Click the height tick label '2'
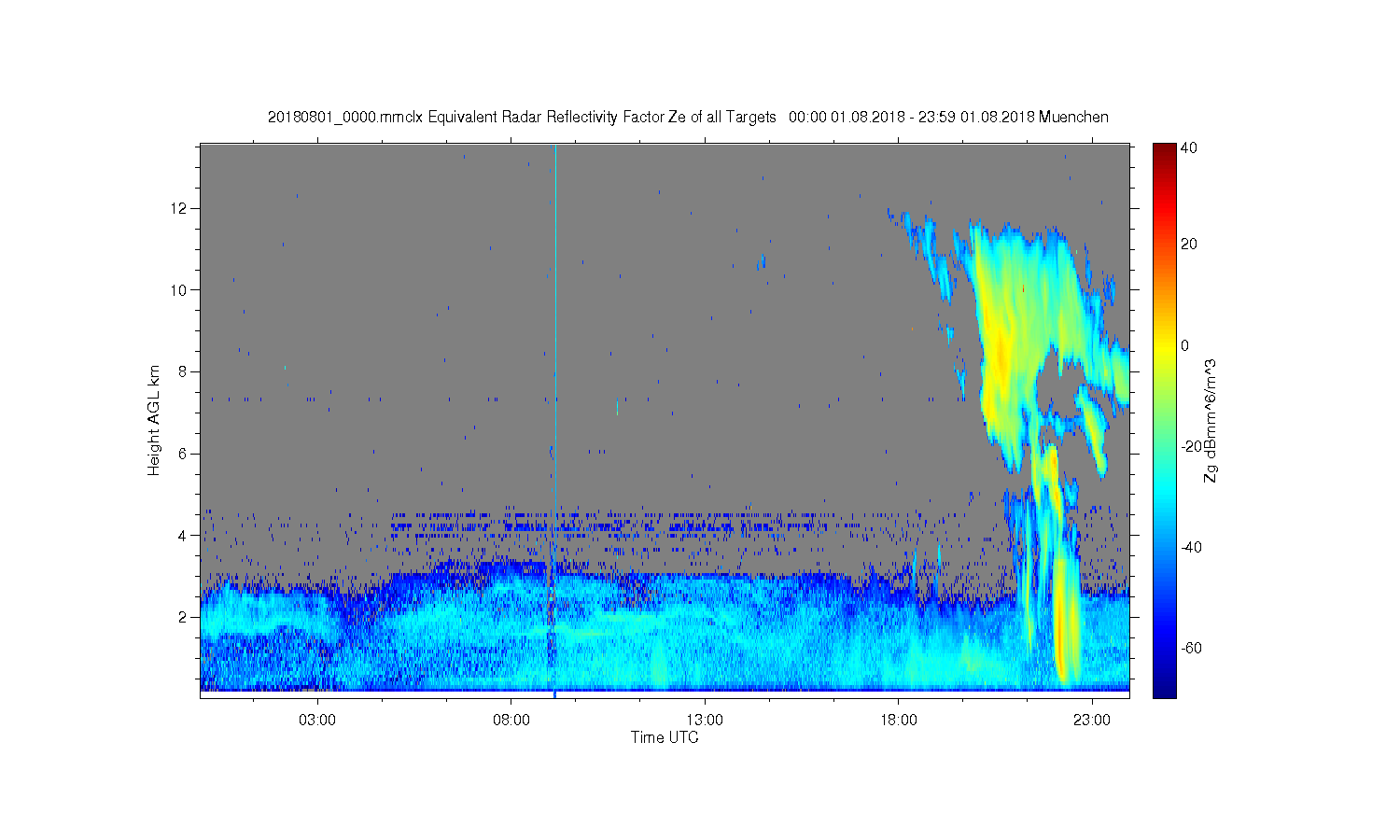The height and width of the screenshot is (840, 1400). (x=183, y=617)
